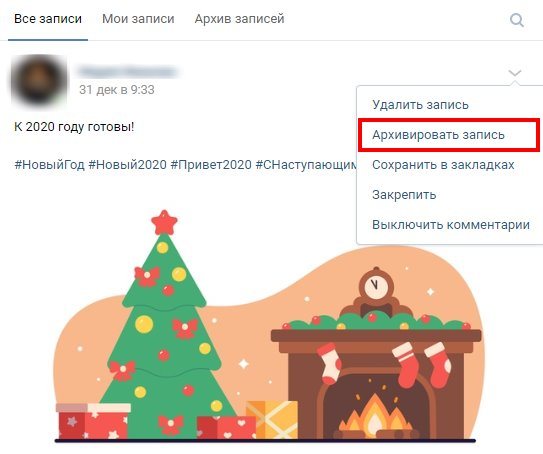Screen dimensions: 543x454
Task: Select Удалить запись from menu
Action: (420, 104)
